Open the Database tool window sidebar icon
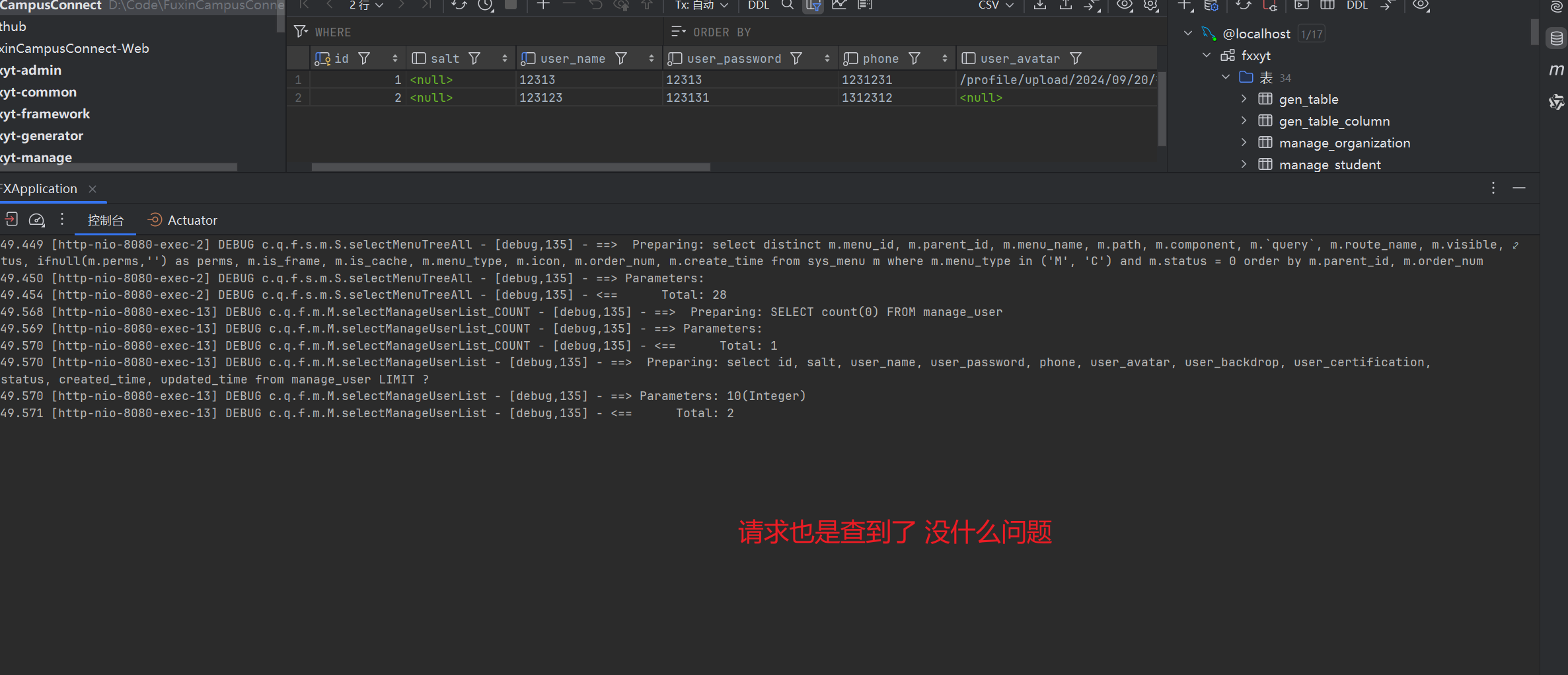1568x675 pixels. tap(1557, 38)
